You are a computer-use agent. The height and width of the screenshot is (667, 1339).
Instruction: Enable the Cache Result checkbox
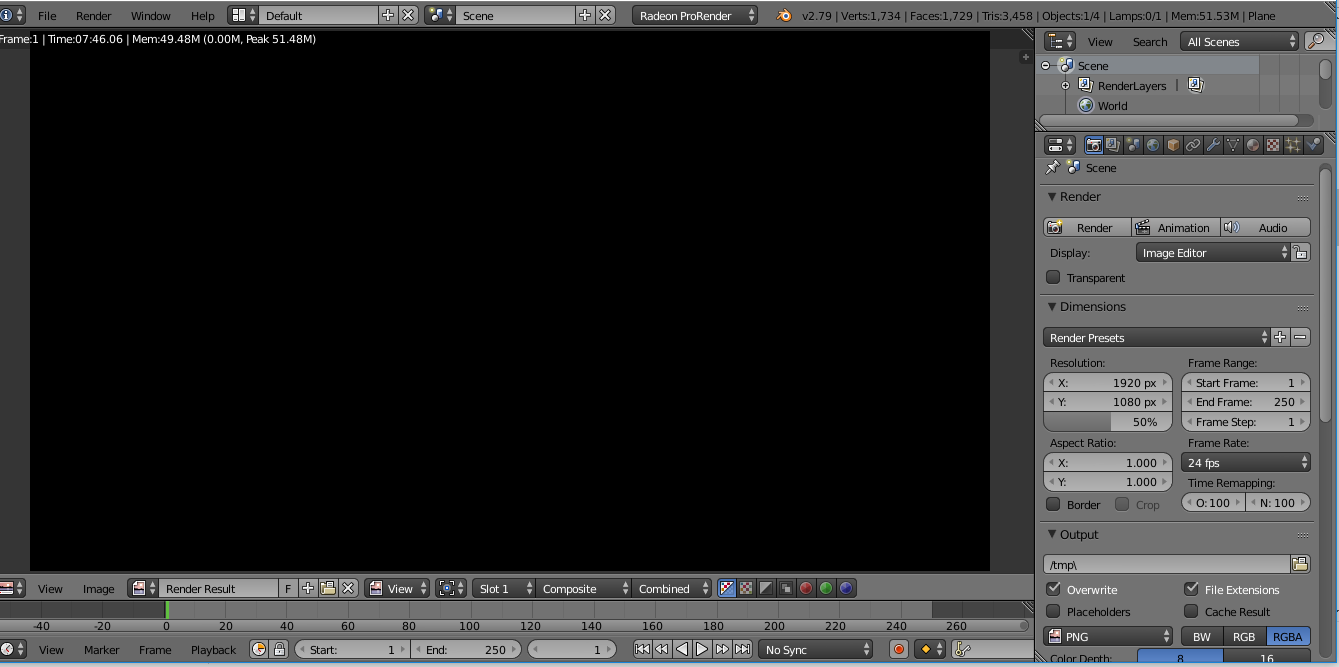[x=1191, y=611]
